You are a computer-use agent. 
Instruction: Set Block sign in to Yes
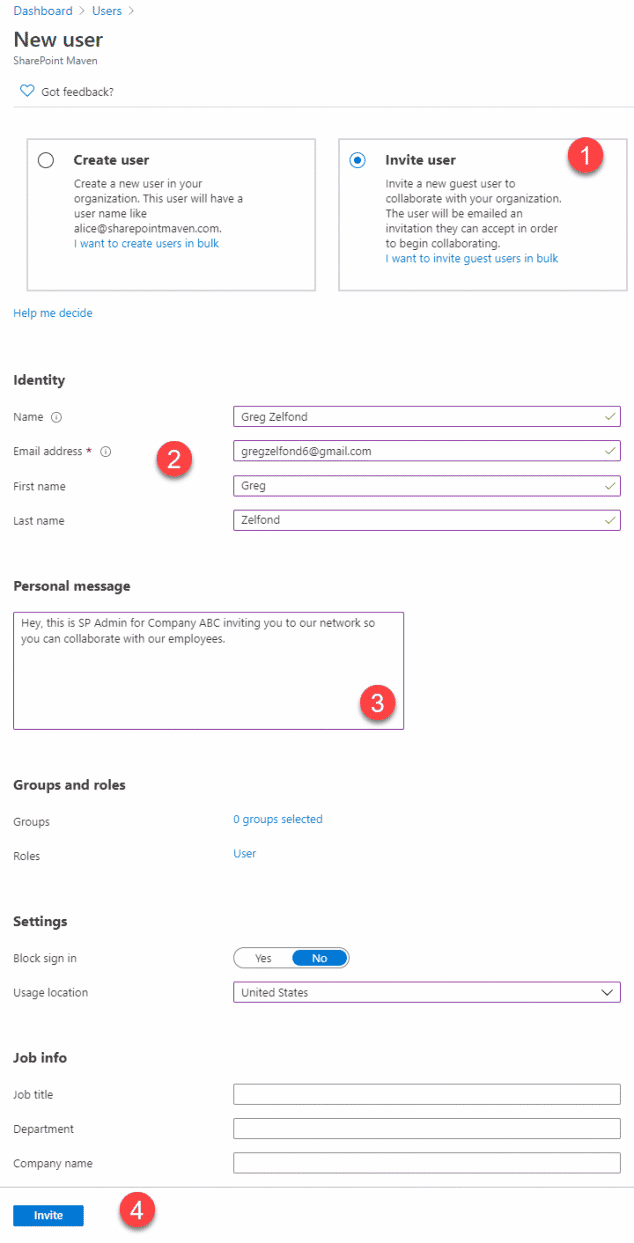click(263, 957)
